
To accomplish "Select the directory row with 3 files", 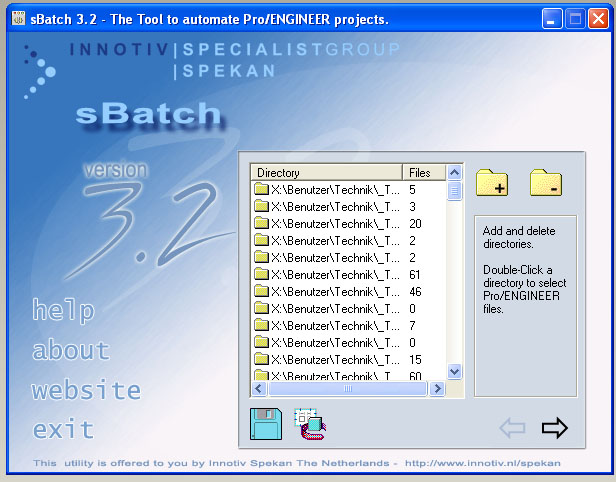I will 348,207.
